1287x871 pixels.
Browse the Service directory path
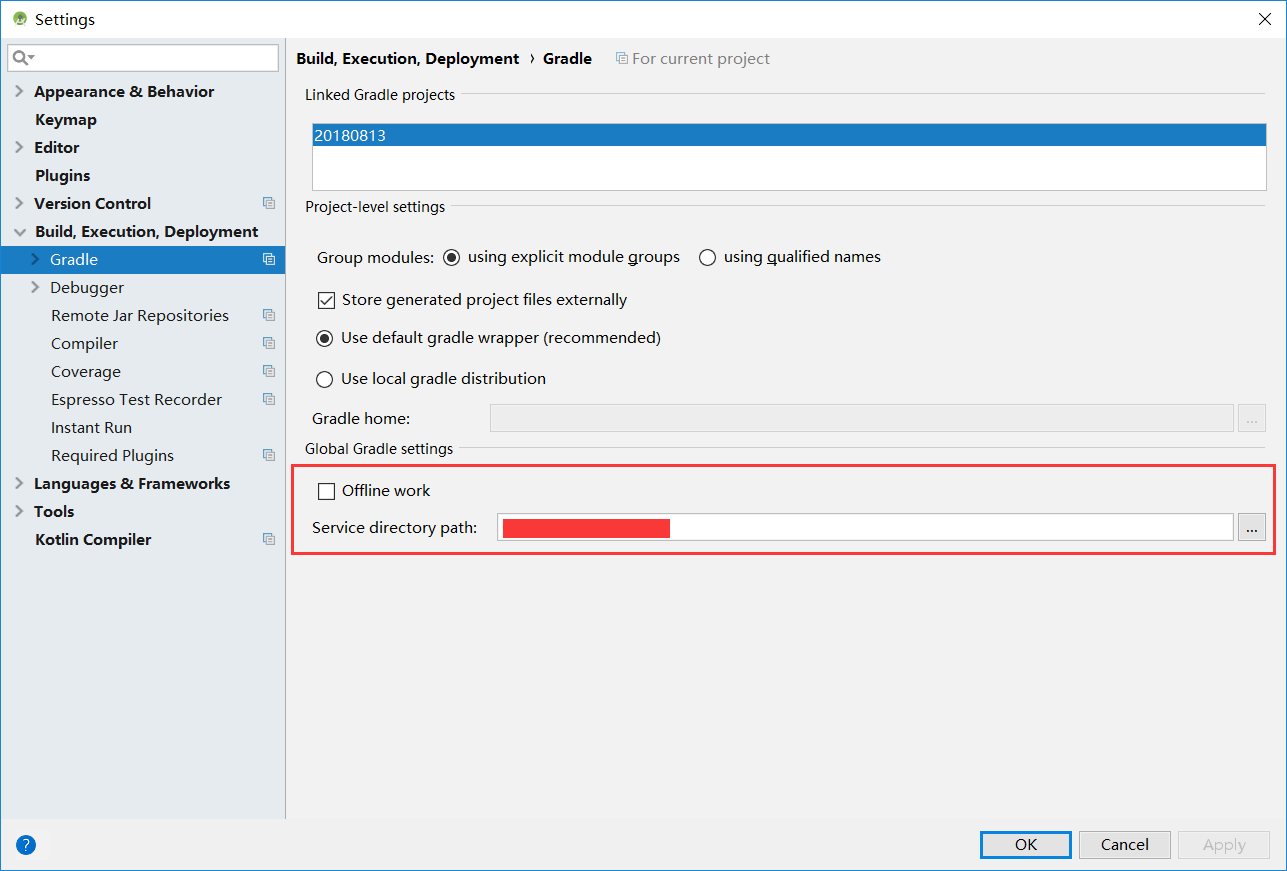point(1251,527)
